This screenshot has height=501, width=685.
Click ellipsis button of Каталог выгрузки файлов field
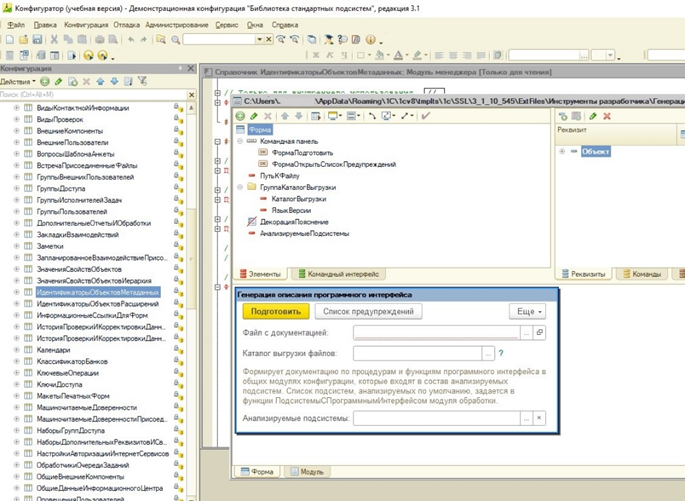click(488, 353)
